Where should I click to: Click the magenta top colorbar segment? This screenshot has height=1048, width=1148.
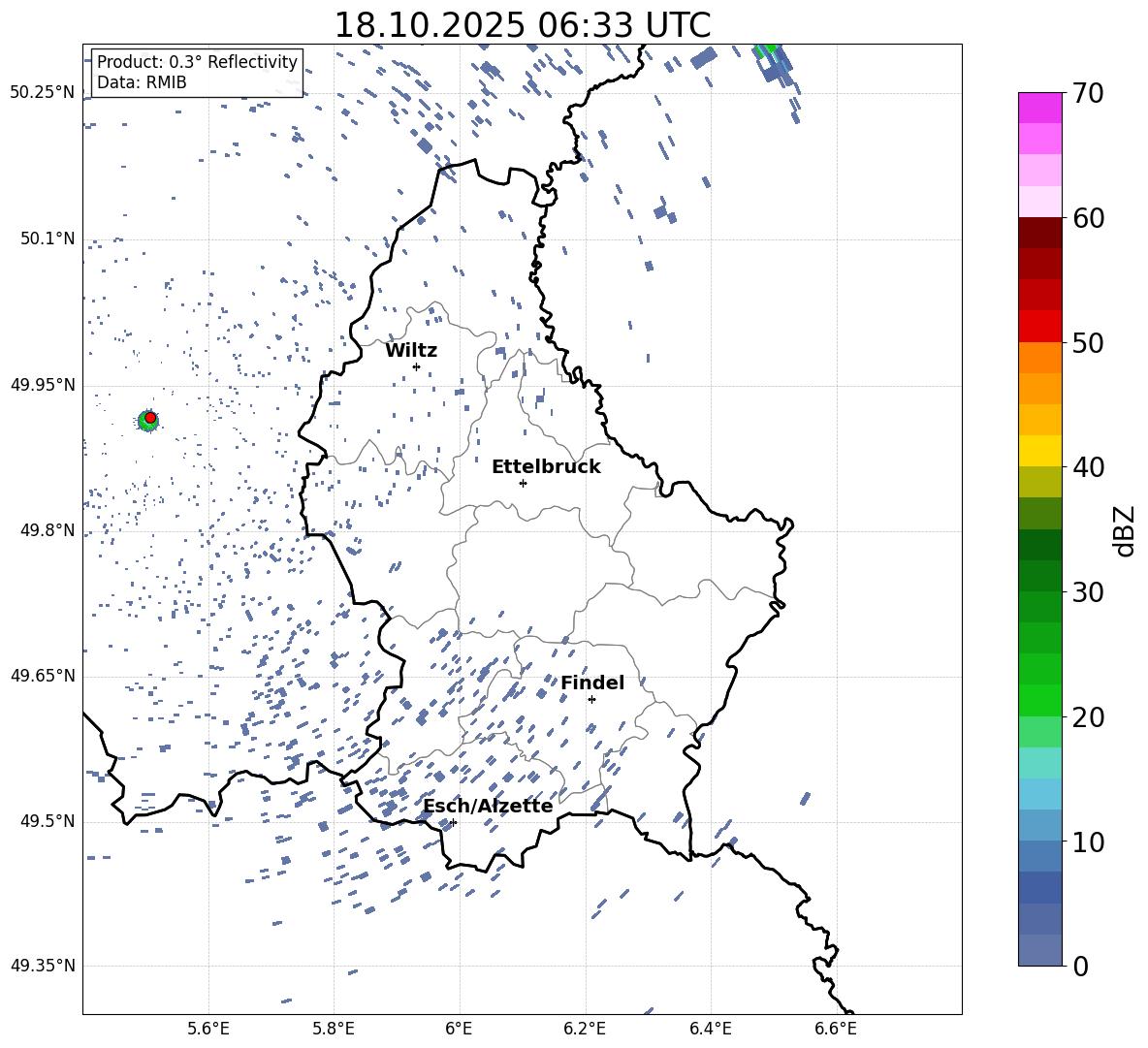pos(1039,108)
